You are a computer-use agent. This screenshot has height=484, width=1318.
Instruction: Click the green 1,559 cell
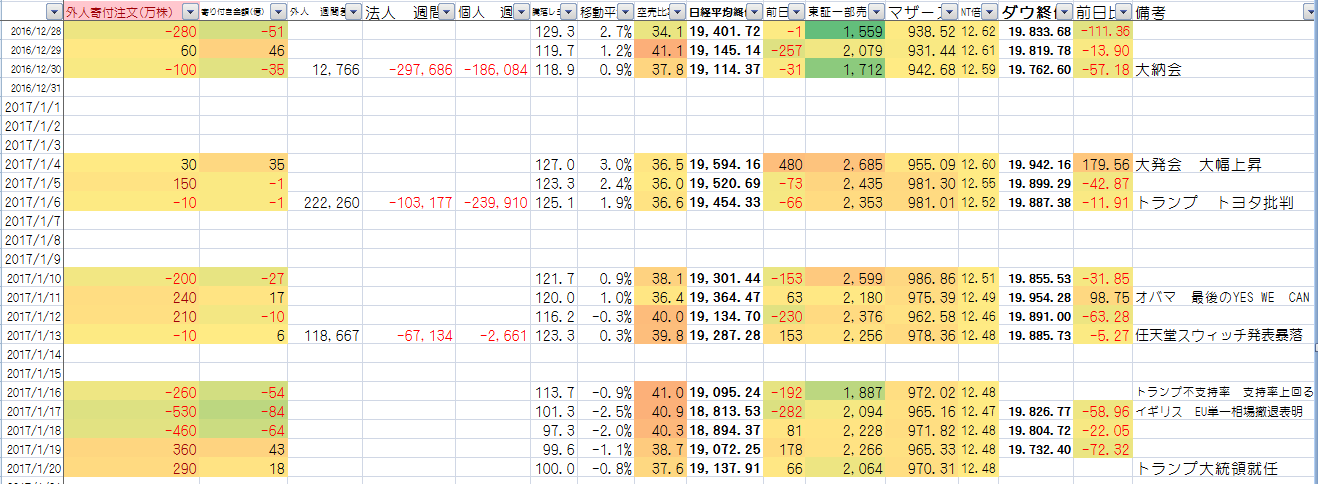coord(845,31)
